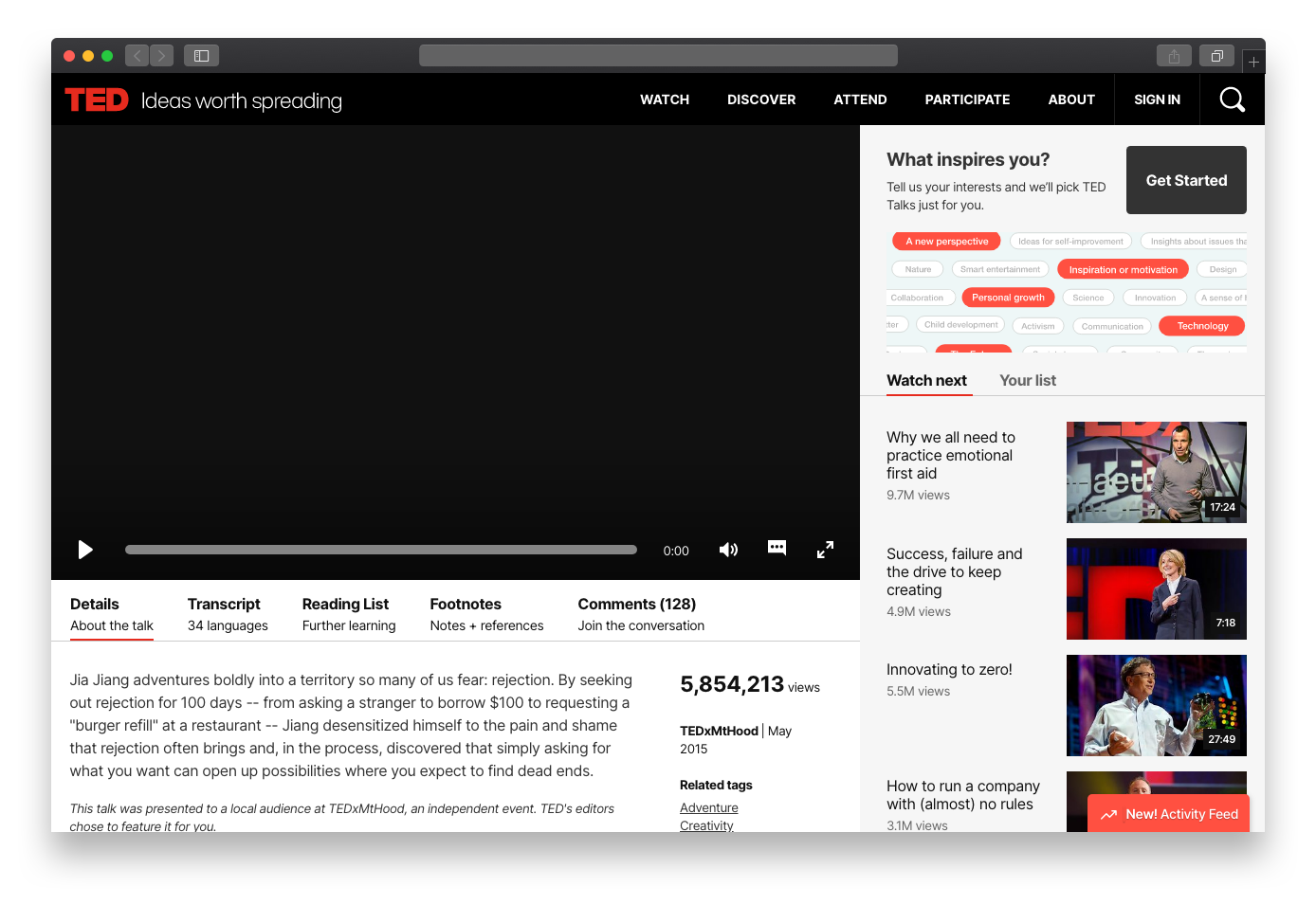1316x905 pixels.
Task: Seek along the video progress bar
Action: 380,550
